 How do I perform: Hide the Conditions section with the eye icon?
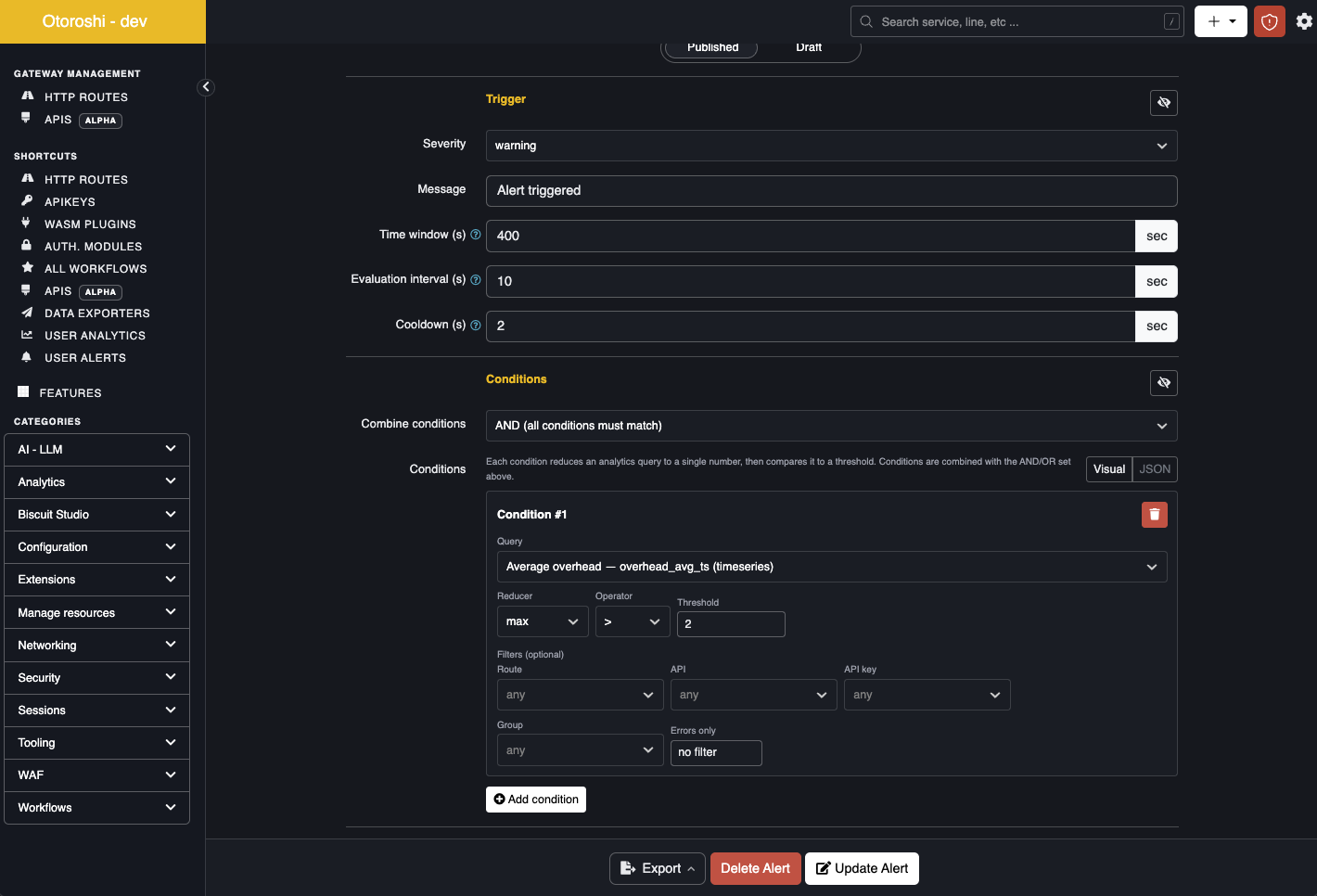coord(1164,383)
